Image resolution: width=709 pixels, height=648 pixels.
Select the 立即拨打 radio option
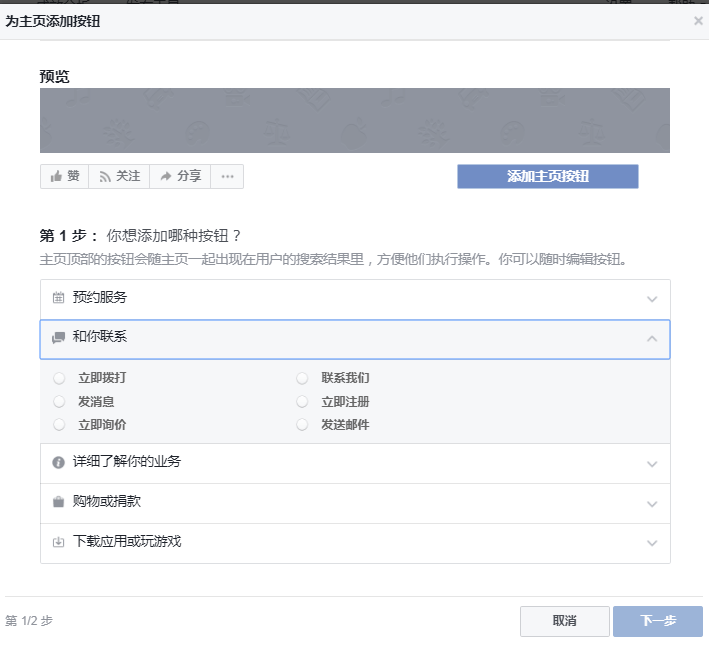[x=59, y=378]
